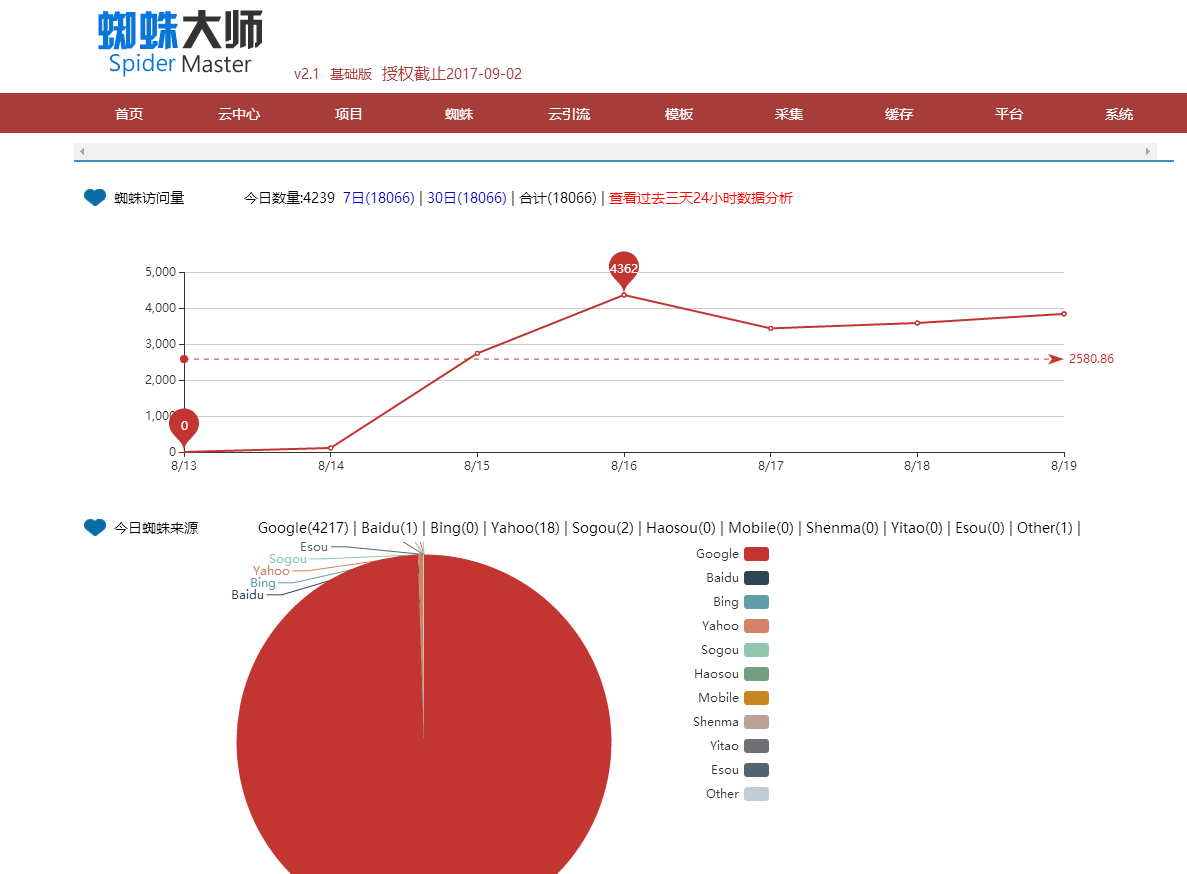Viewport: 1187px width, 874px height.
Task: Click the right scroll arrow
Action: [1148, 151]
